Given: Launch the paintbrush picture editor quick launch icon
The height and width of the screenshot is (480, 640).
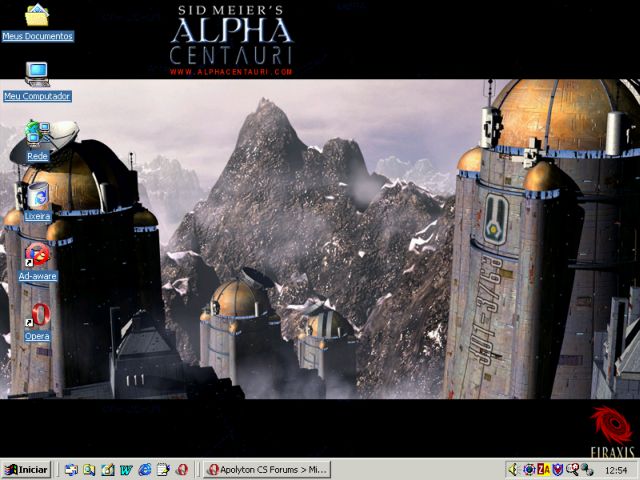Looking at the screenshot, I should pos(108,470).
